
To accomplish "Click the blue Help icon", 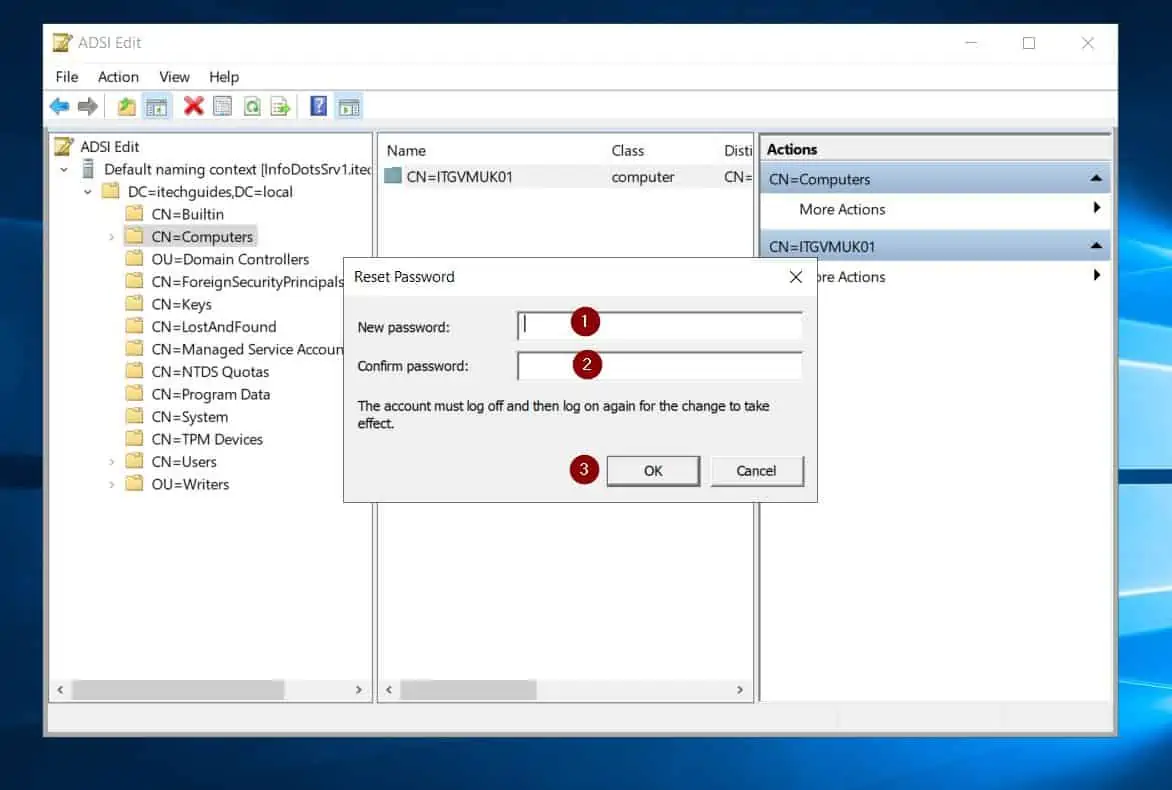I will click(318, 106).
